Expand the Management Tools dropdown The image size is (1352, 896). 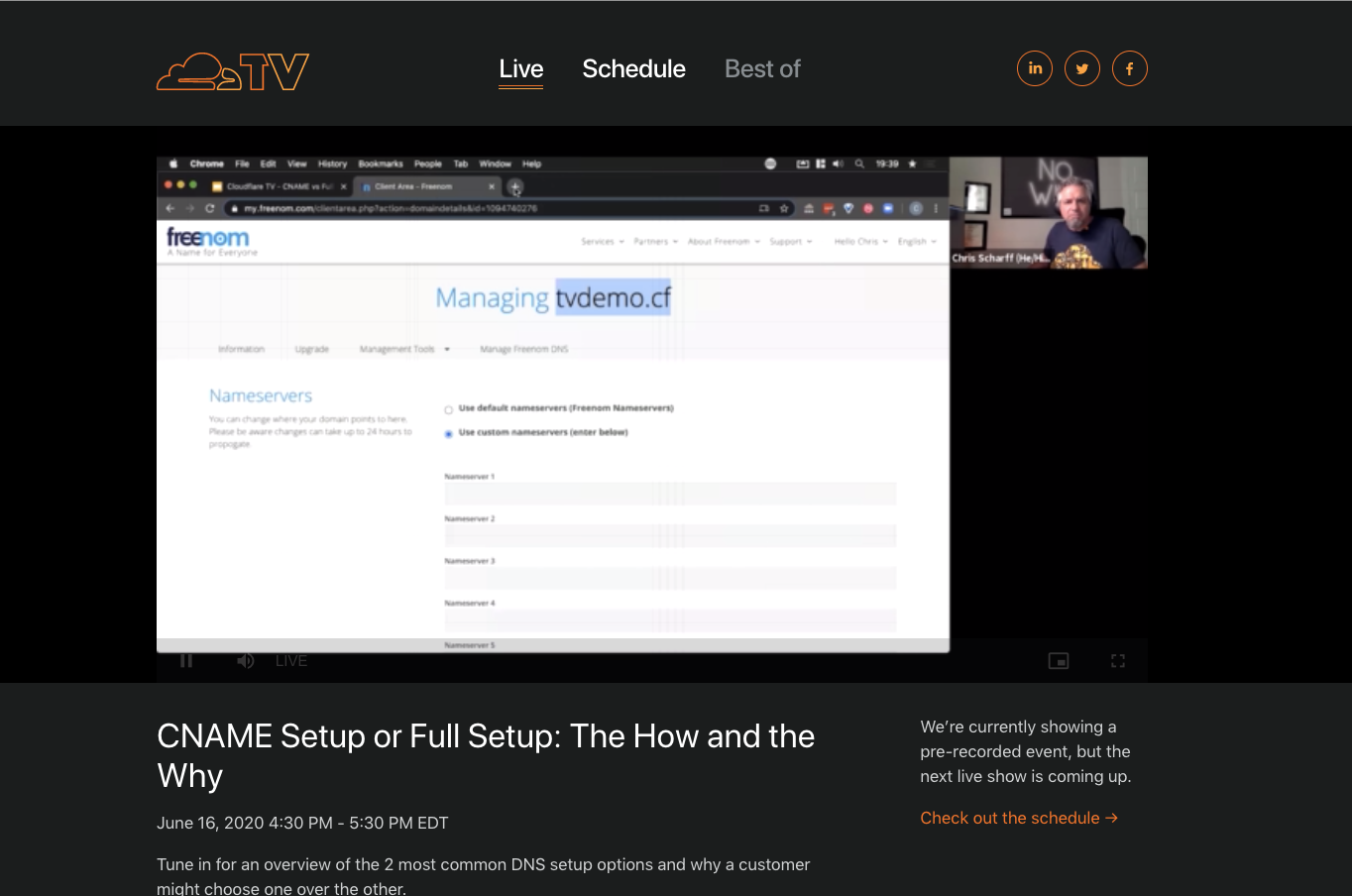[x=404, y=349]
